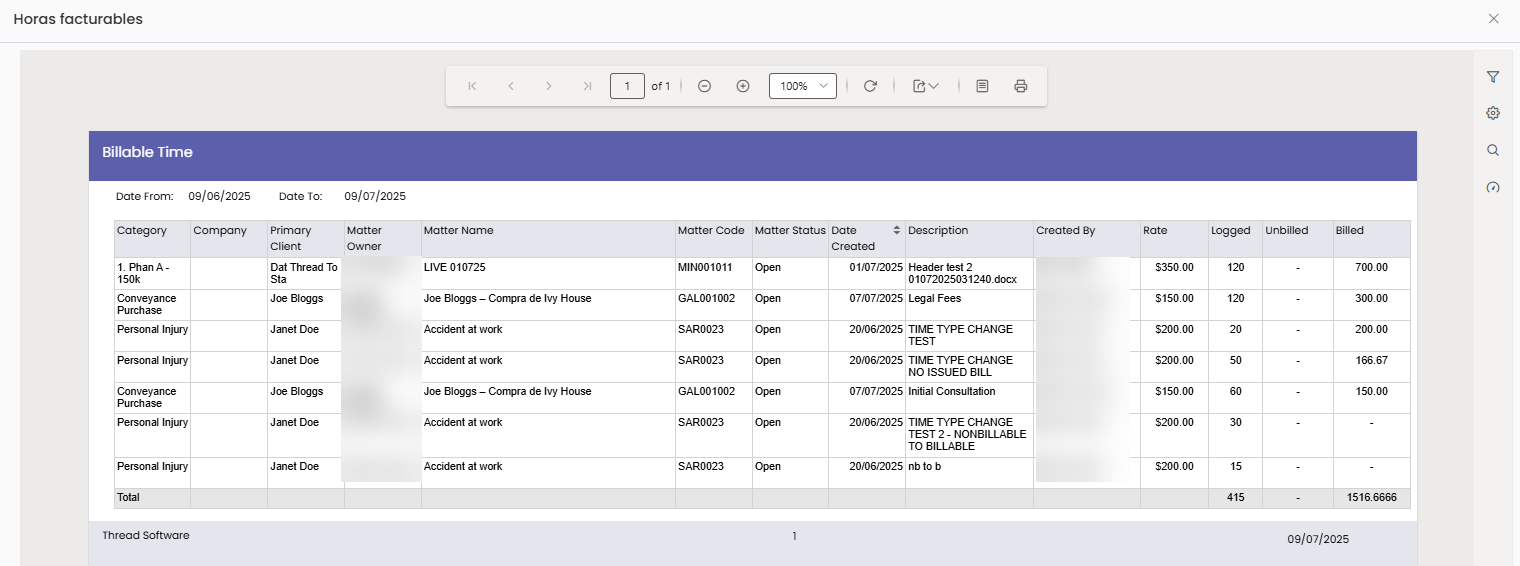The width and height of the screenshot is (1520, 566).
Task: Zoom out using the minus icon
Action: [x=704, y=86]
